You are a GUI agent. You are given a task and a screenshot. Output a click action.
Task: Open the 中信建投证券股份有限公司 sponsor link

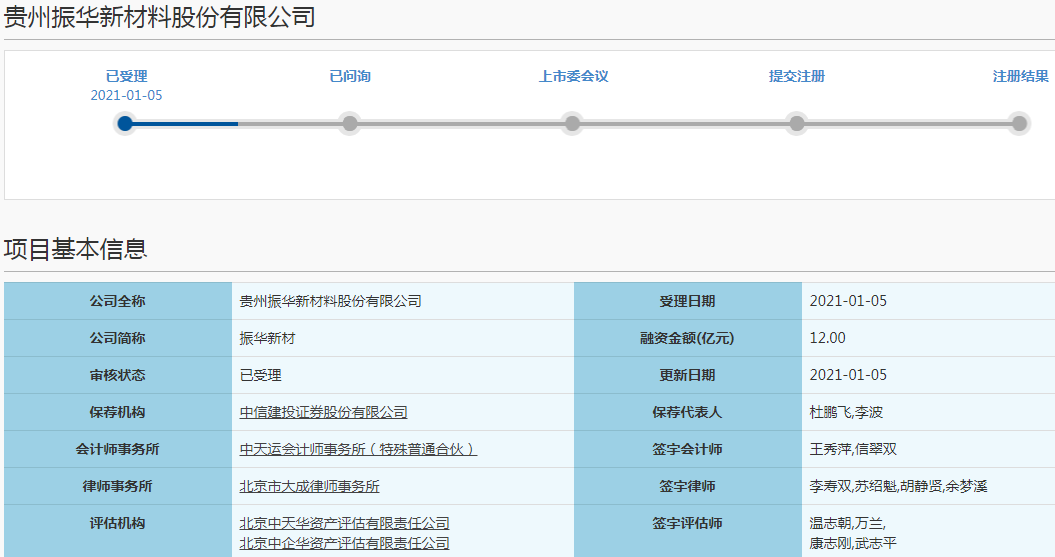point(324,412)
